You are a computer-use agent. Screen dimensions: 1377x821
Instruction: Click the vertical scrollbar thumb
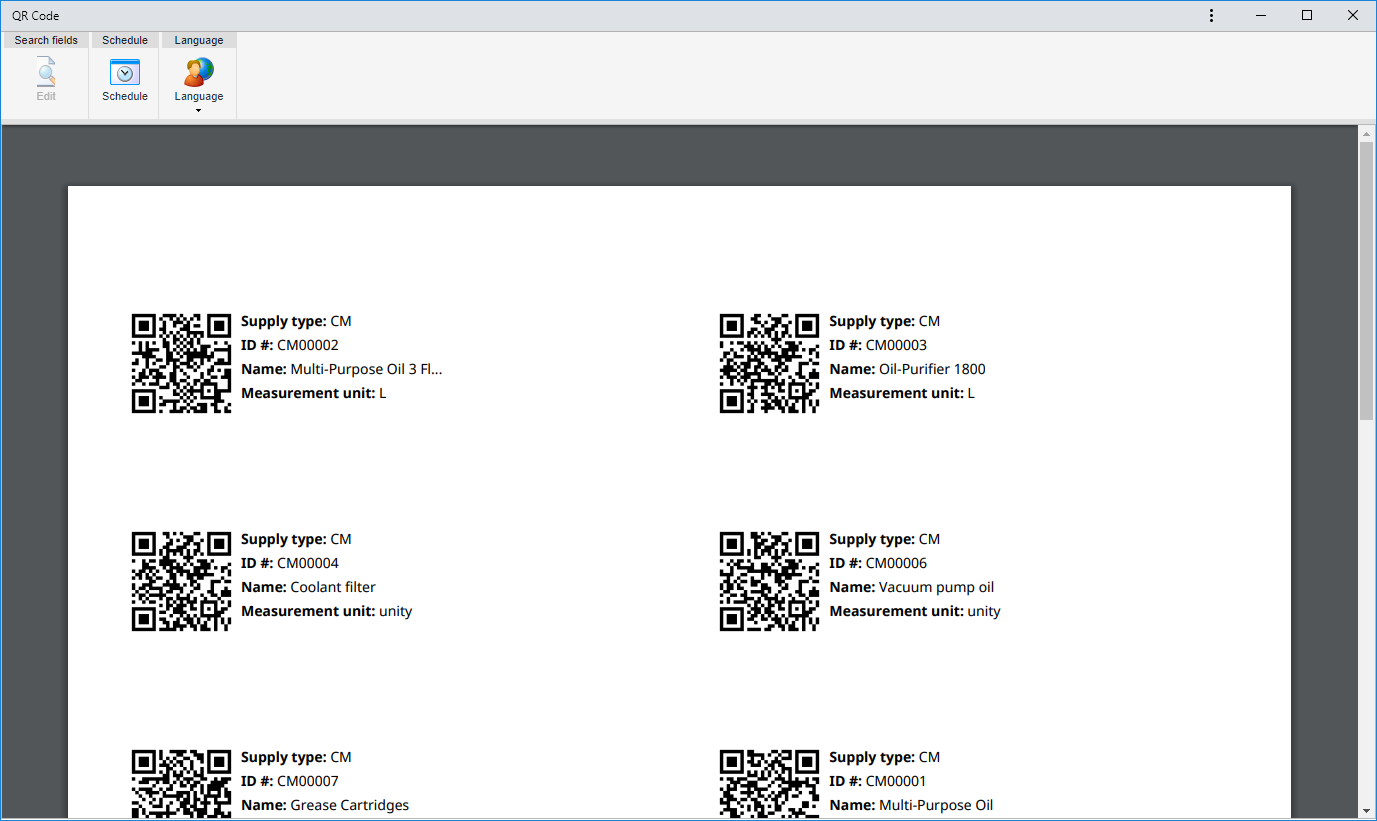1366,280
